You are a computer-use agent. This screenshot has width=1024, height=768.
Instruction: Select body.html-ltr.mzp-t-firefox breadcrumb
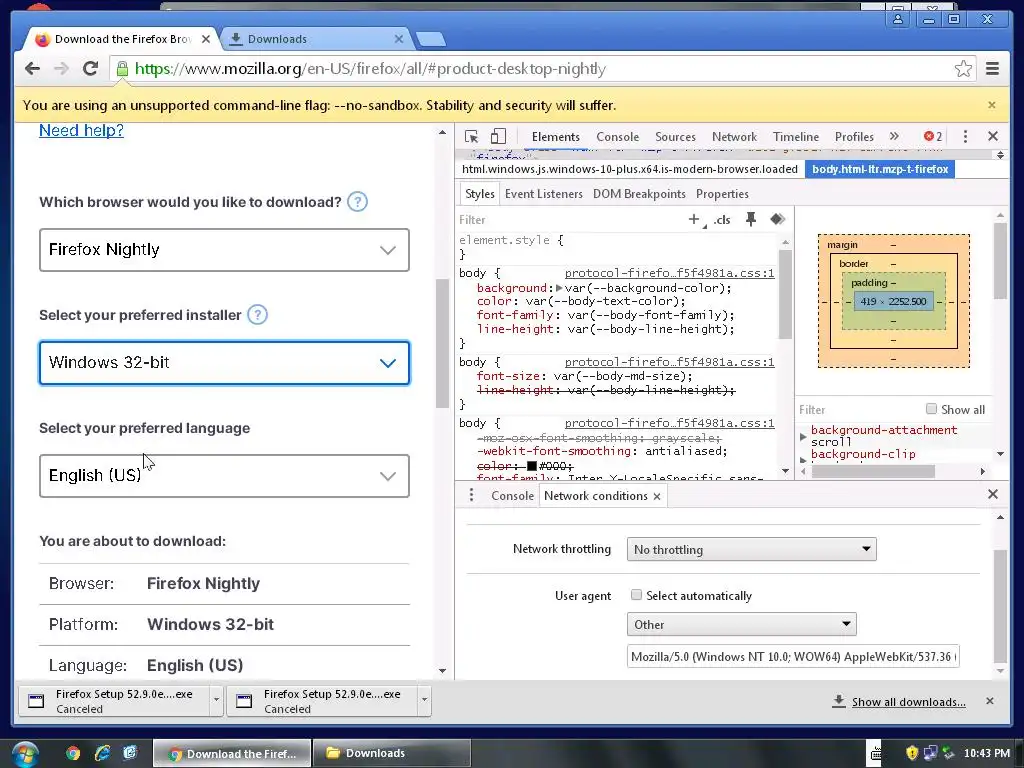[x=880, y=169]
